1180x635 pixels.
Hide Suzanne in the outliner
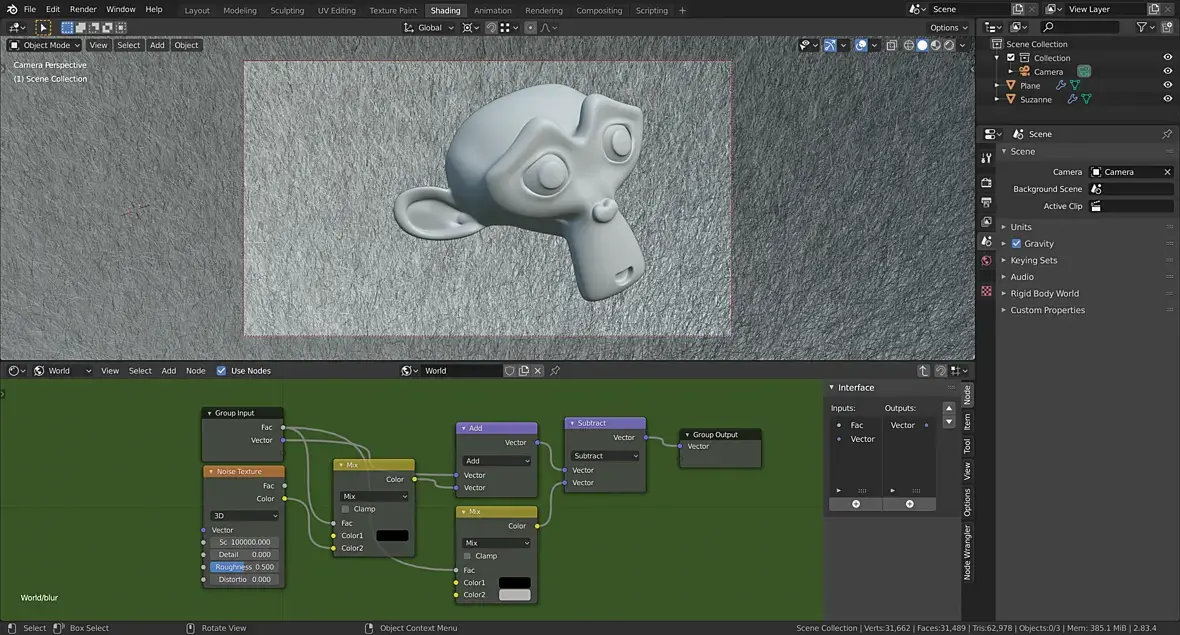point(1167,99)
